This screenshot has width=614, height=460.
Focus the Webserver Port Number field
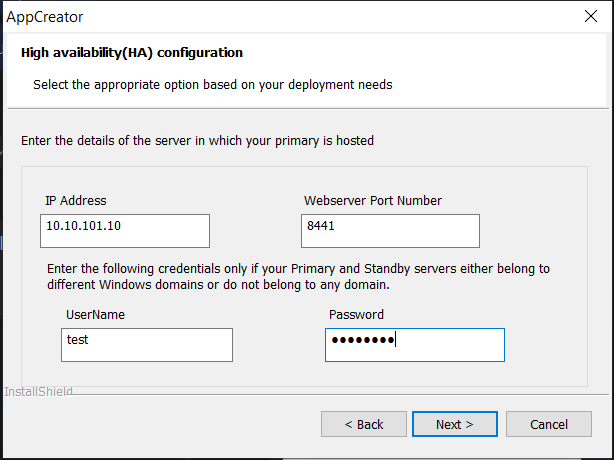click(x=390, y=230)
